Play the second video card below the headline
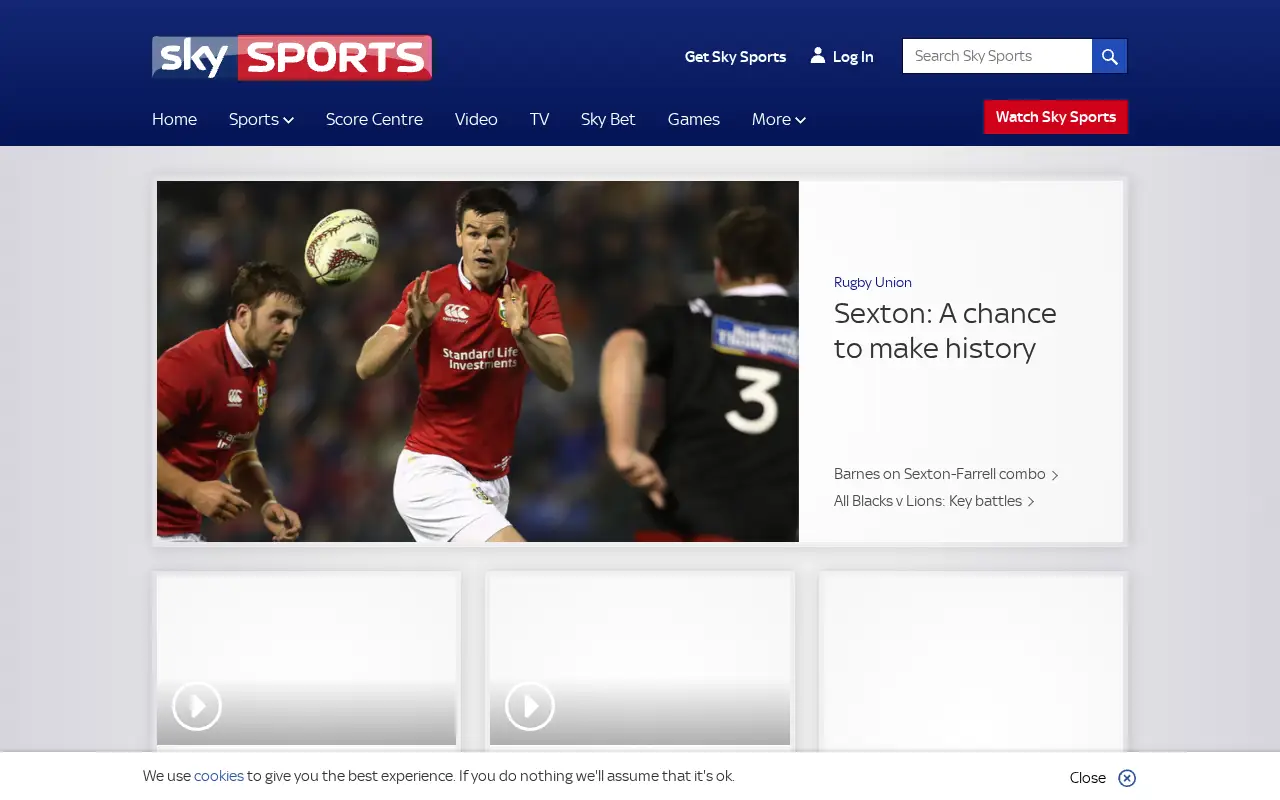 (530, 706)
